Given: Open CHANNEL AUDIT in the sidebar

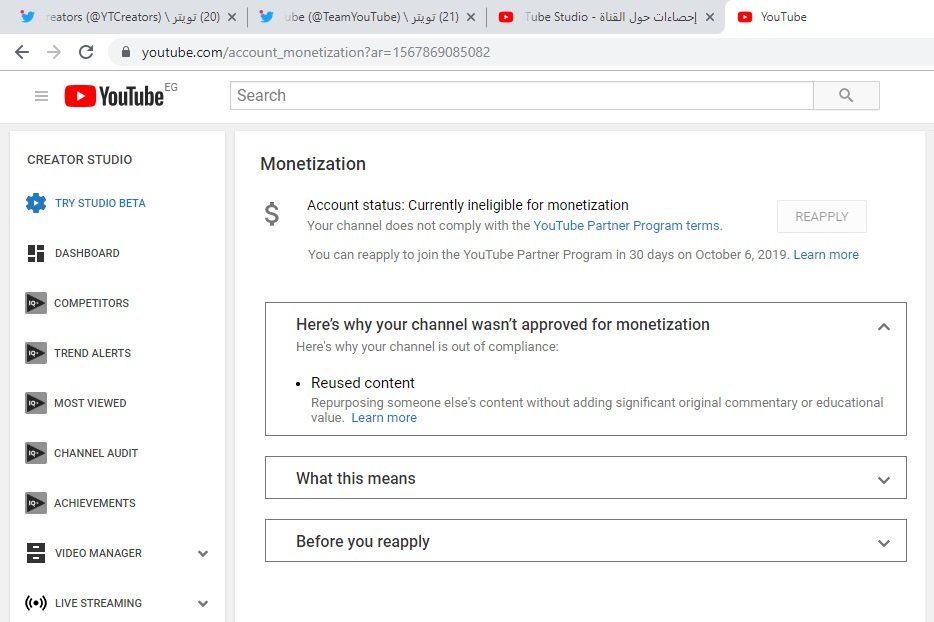Looking at the screenshot, I should 96,453.
